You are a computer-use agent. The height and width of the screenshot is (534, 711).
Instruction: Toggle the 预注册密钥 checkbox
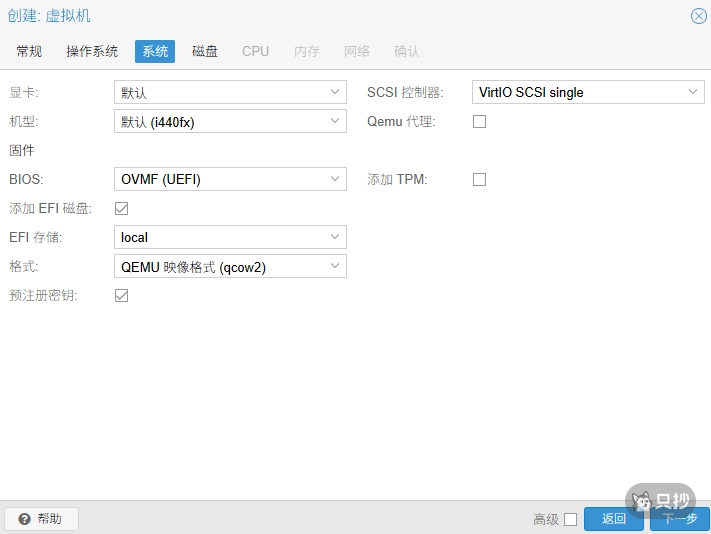122,296
